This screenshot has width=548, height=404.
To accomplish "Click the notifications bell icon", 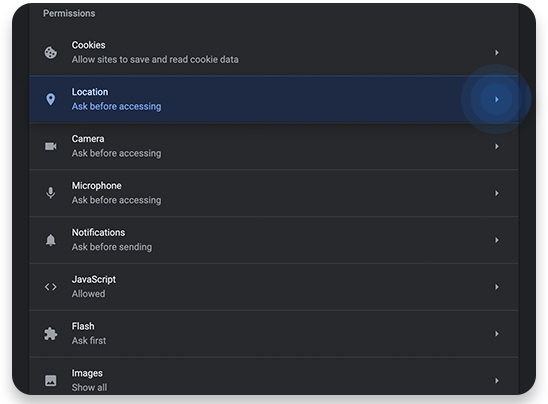I will click(51, 240).
